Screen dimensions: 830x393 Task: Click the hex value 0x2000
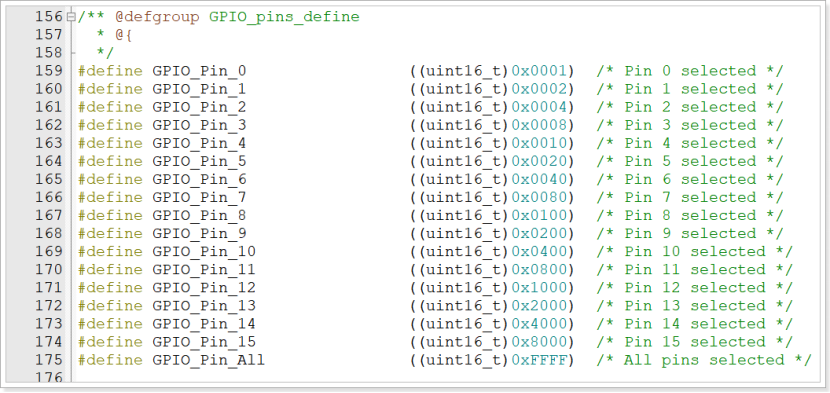tap(539, 306)
